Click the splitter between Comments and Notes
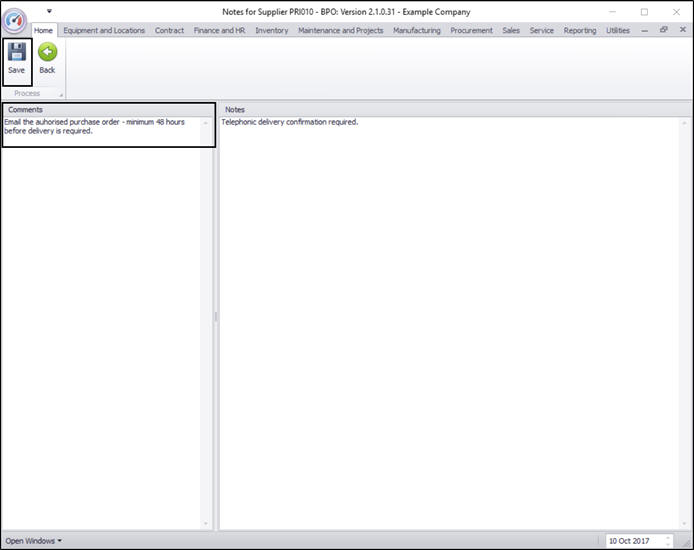The height and width of the screenshot is (550, 694). tap(216, 317)
